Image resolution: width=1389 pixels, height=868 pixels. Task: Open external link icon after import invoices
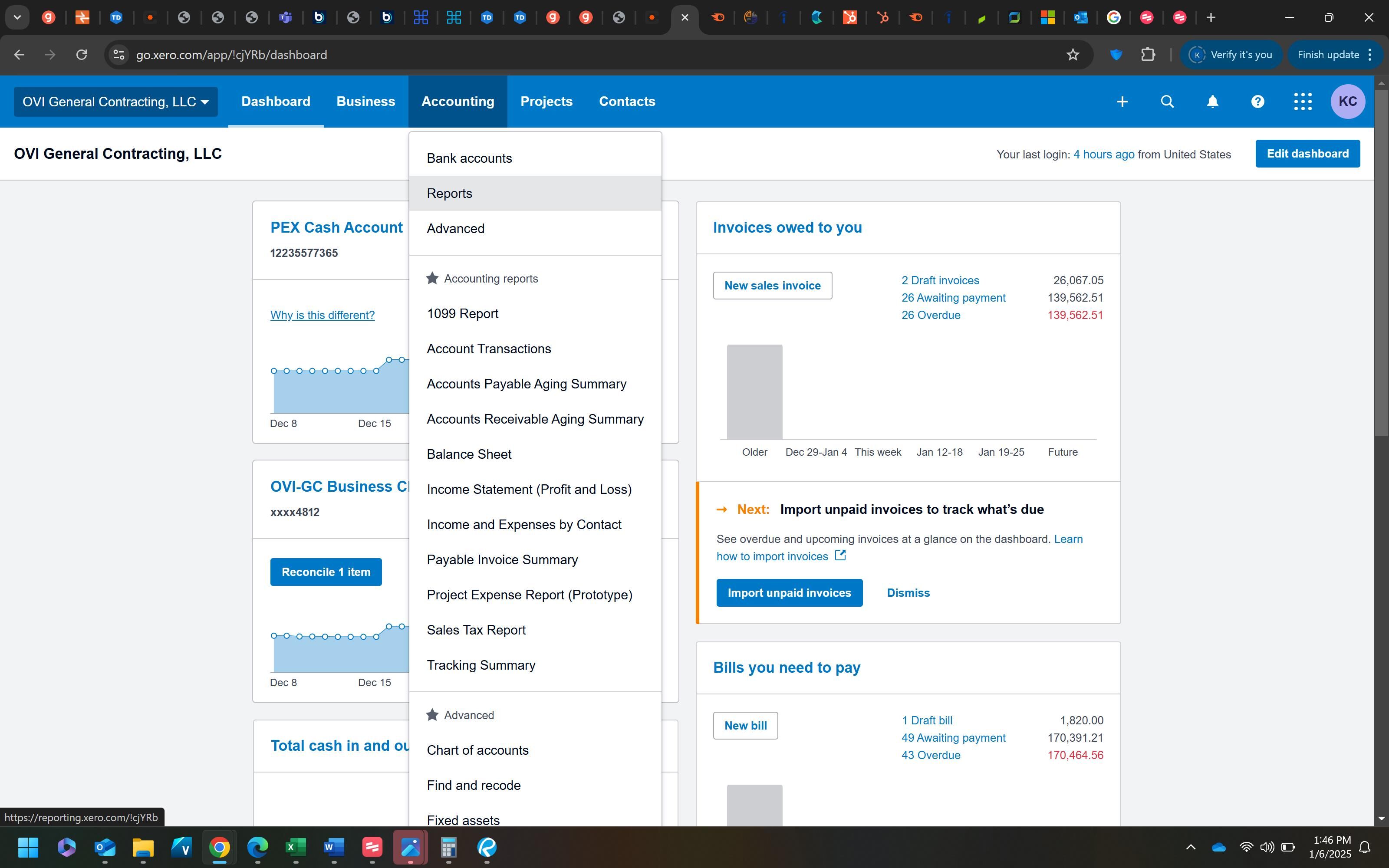point(840,555)
